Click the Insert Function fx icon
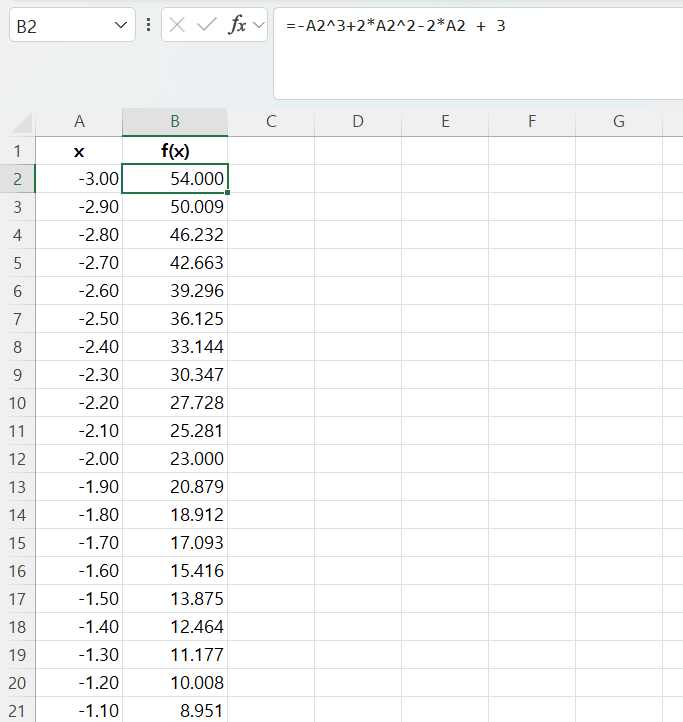The image size is (683, 722). point(237,26)
